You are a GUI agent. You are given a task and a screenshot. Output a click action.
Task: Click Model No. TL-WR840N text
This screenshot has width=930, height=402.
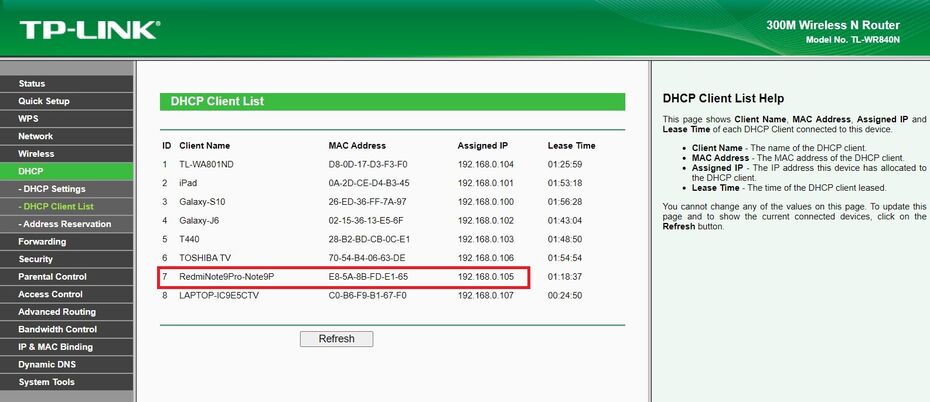click(853, 40)
